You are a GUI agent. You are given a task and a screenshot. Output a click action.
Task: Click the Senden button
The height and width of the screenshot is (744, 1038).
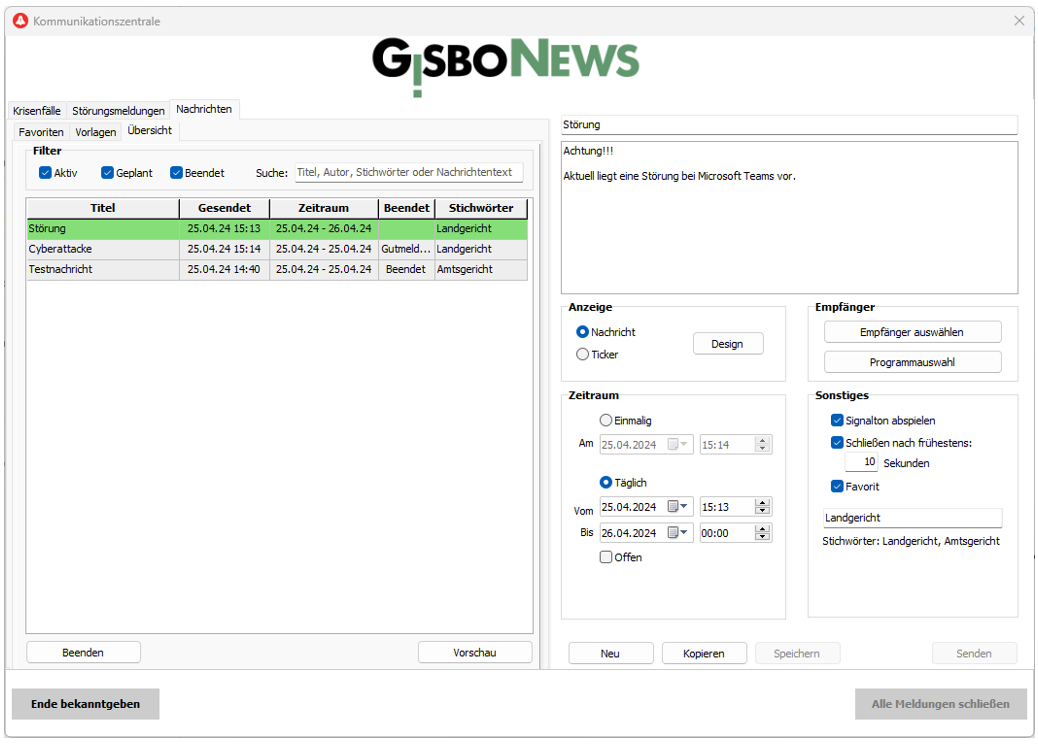pos(974,653)
